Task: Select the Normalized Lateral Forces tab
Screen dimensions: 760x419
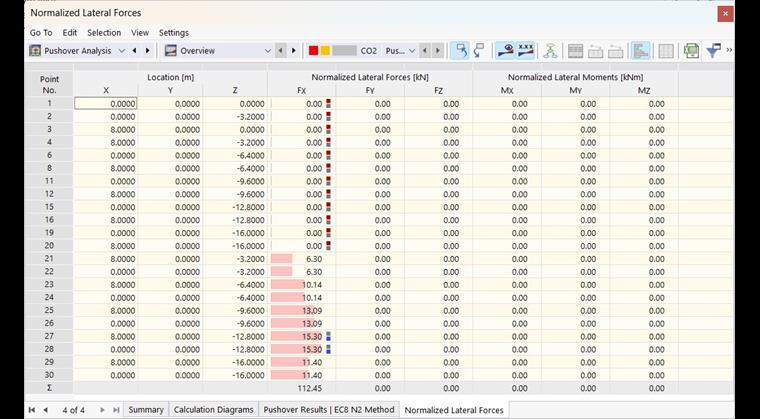Action: point(454,410)
